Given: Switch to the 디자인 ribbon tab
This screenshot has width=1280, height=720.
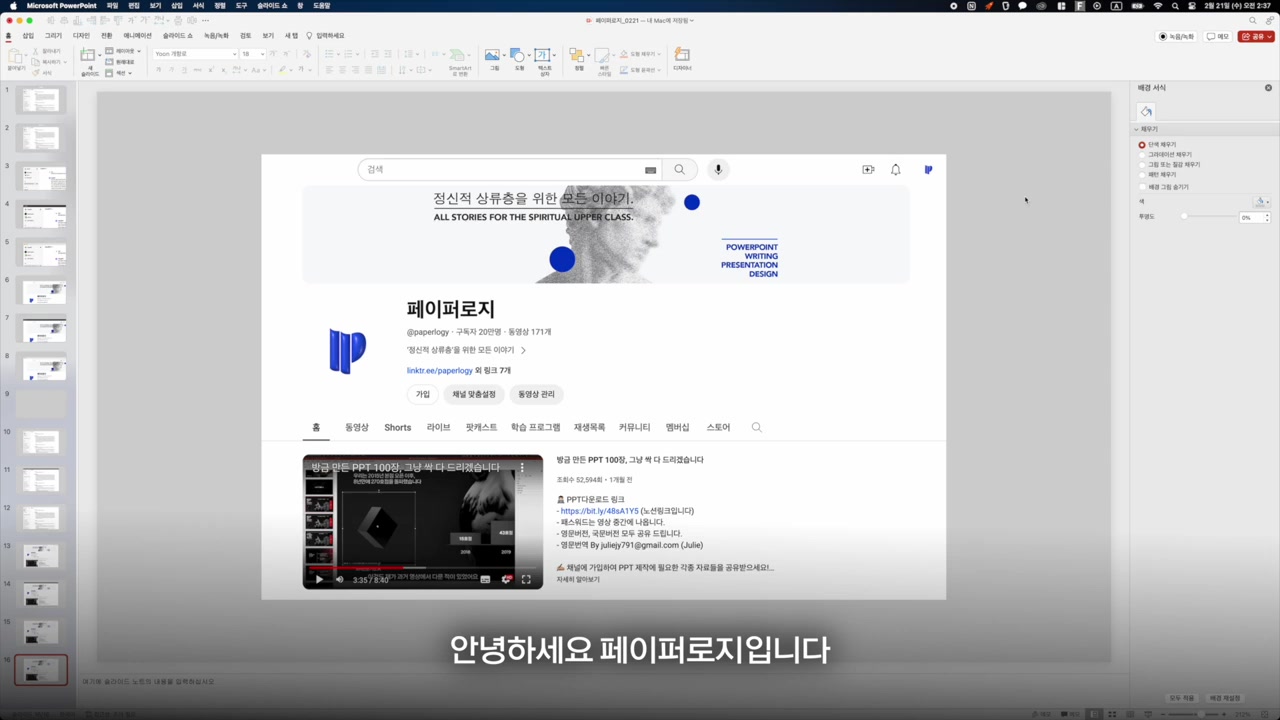Looking at the screenshot, I should 81,36.
